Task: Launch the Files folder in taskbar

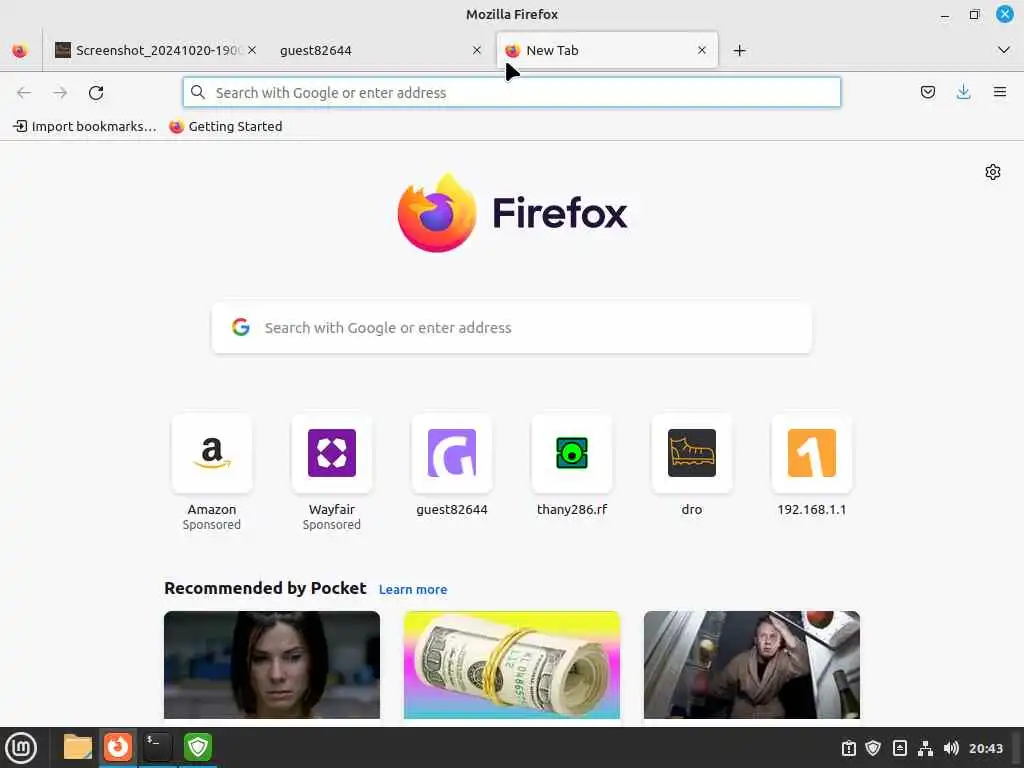Action: pos(78,747)
